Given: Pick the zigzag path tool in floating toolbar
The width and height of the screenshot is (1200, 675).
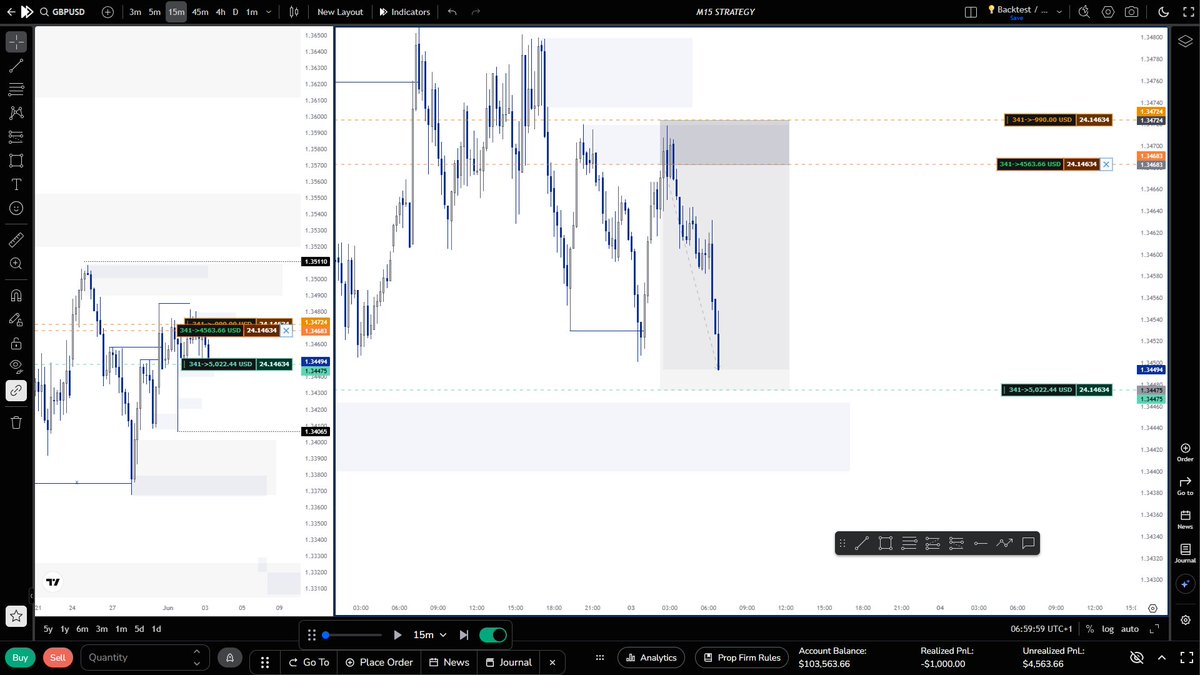Looking at the screenshot, I should point(1004,543).
